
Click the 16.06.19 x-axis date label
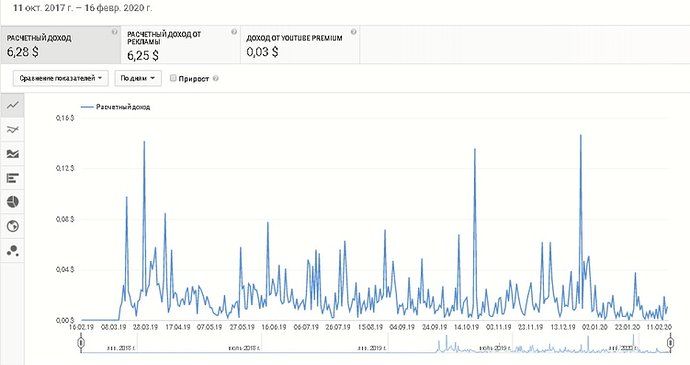click(274, 327)
